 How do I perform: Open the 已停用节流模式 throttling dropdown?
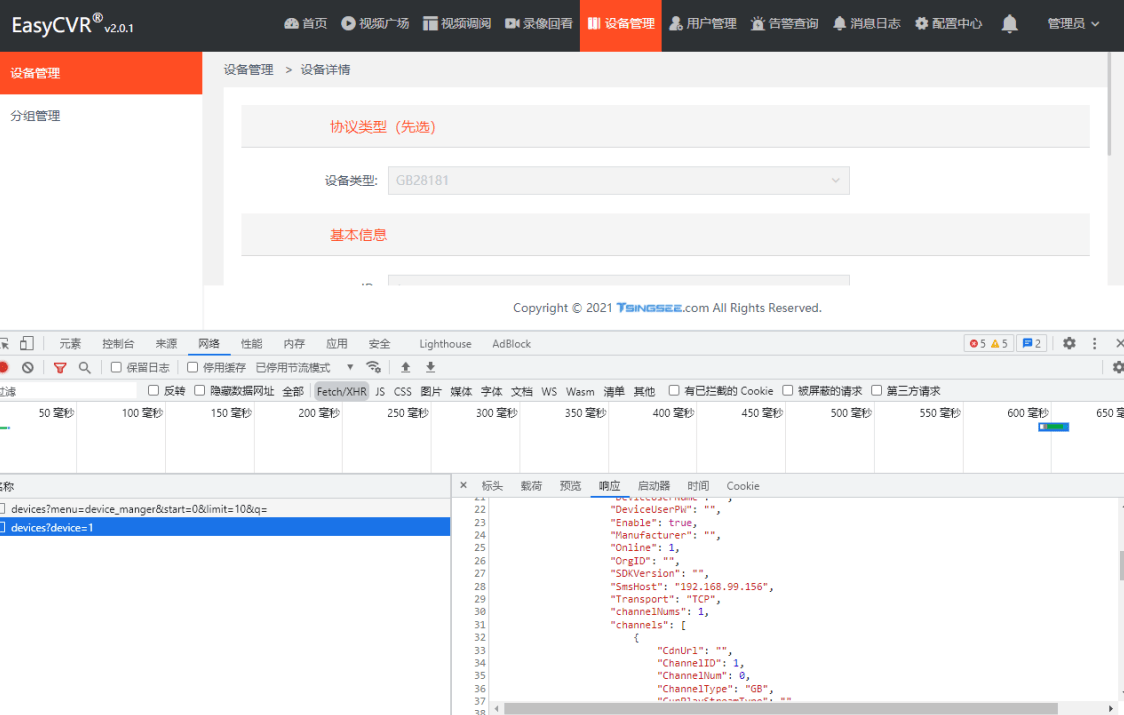coord(305,368)
